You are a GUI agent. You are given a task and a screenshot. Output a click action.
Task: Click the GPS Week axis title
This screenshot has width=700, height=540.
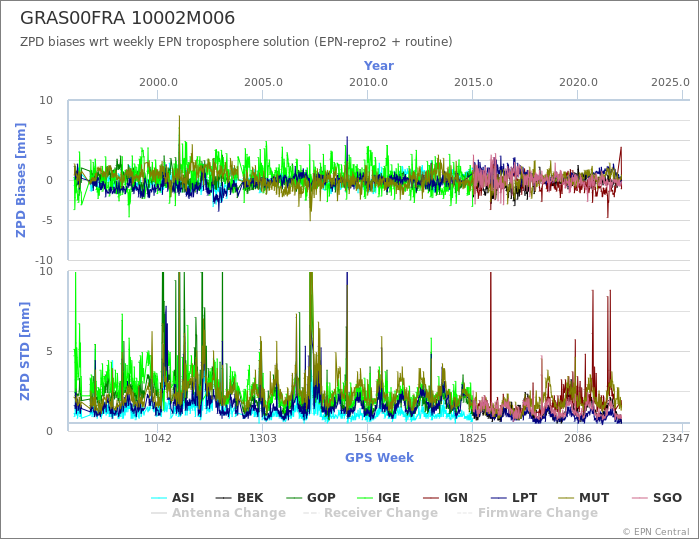coord(379,457)
